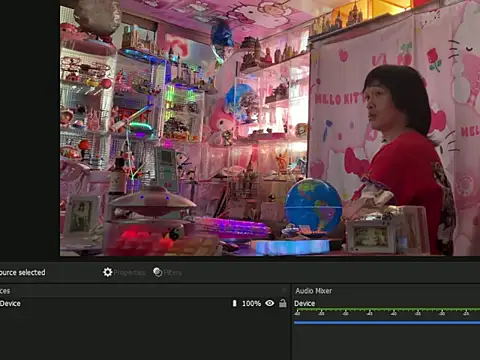Click the Device label in Audio Mixer
Viewport: 480px width, 360px height.
[304, 303]
